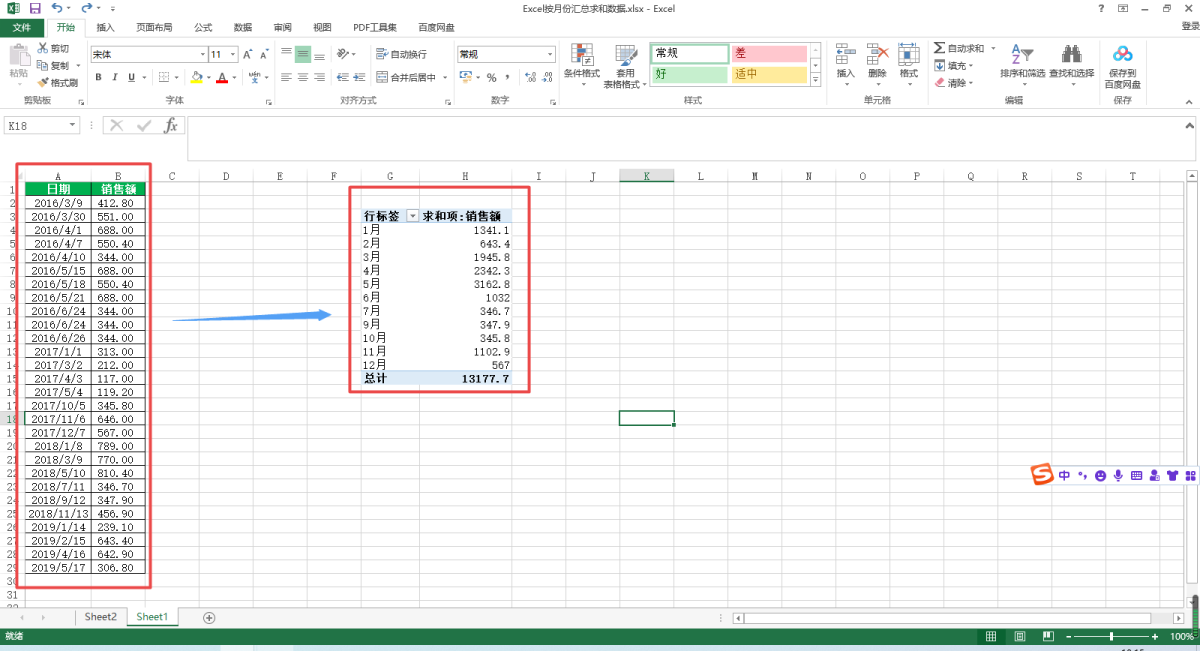
Task: Open the number format dropdown (常规)
Action: click(x=550, y=54)
